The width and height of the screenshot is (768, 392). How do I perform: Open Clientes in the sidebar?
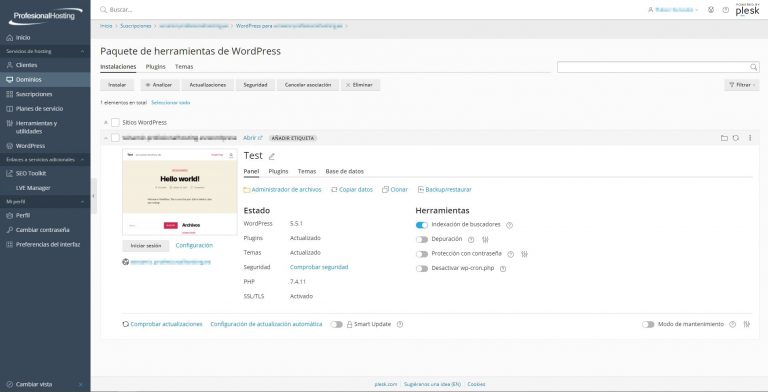26,65
